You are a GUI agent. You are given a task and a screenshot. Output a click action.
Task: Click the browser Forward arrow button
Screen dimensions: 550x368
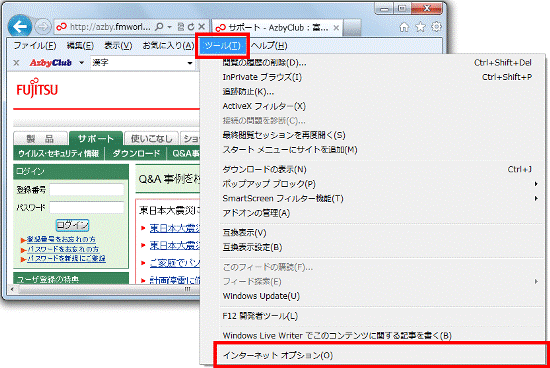coord(43,27)
